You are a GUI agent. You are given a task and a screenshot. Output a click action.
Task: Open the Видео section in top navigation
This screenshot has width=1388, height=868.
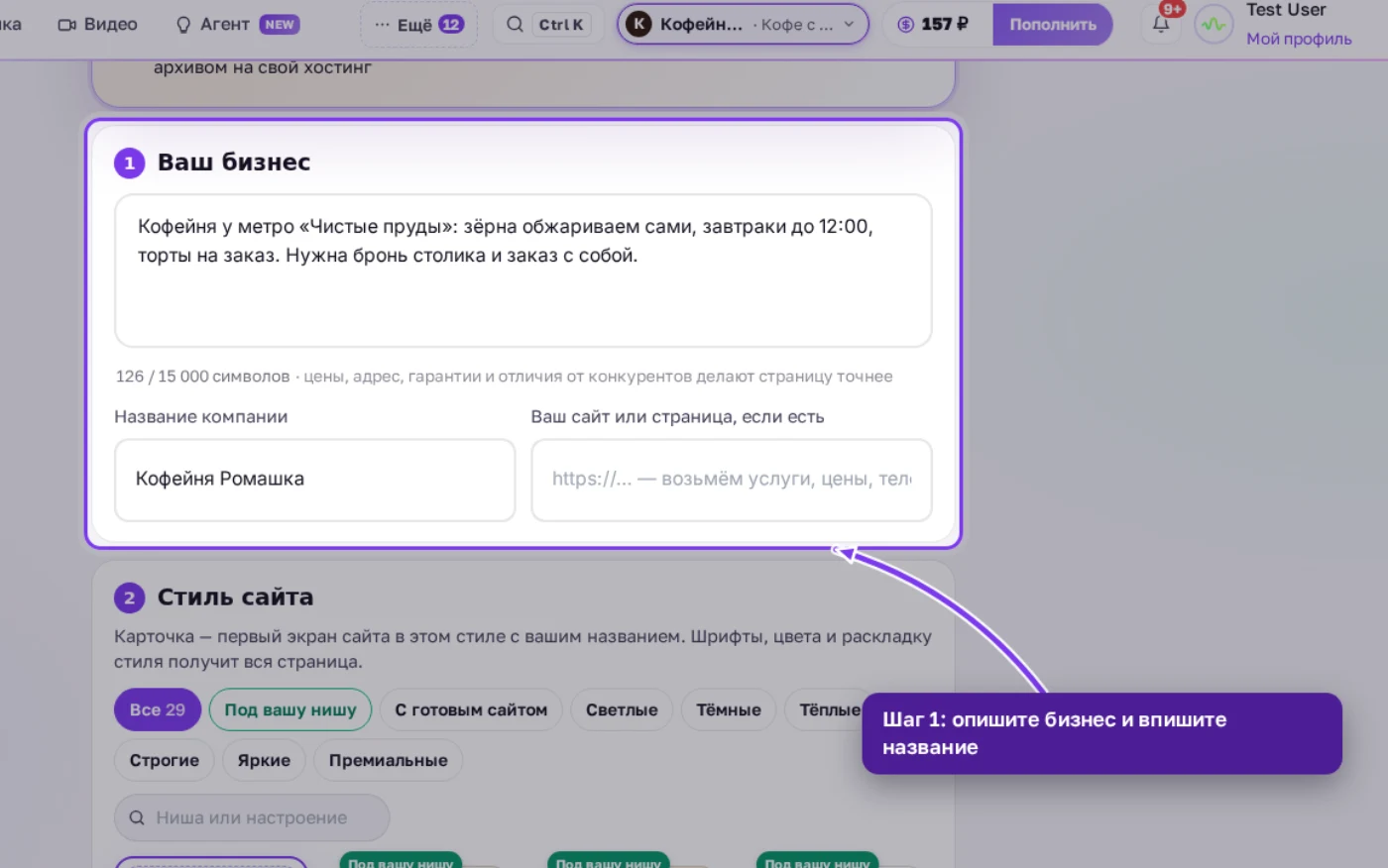point(97,25)
